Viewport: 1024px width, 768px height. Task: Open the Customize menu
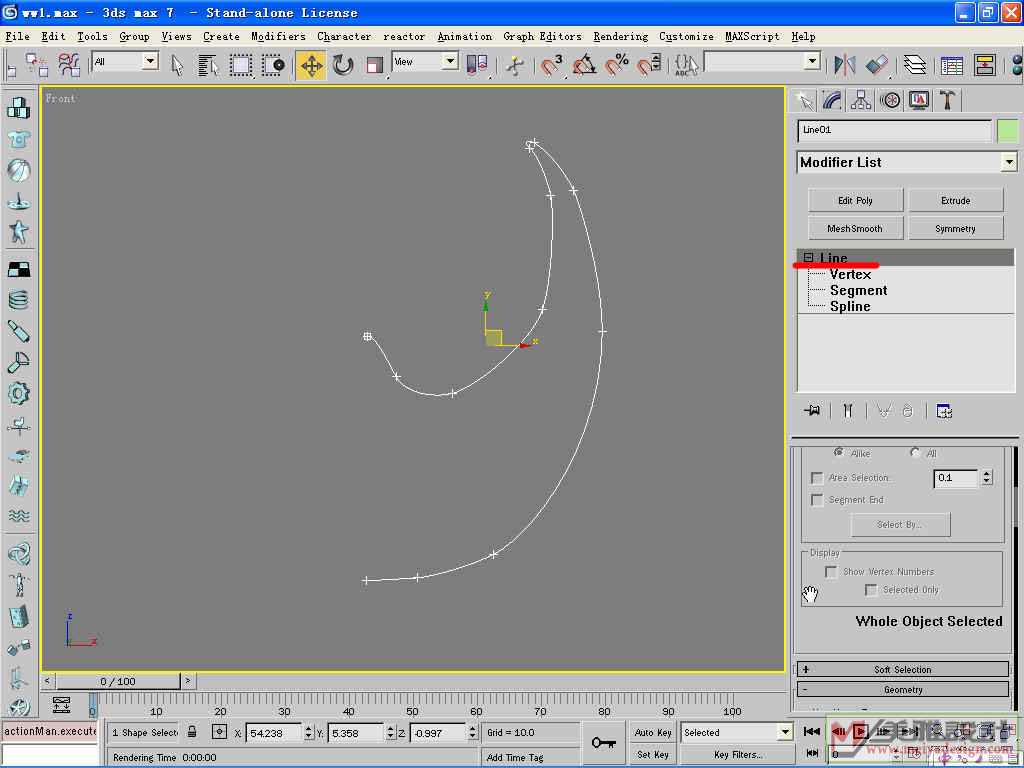[686, 37]
